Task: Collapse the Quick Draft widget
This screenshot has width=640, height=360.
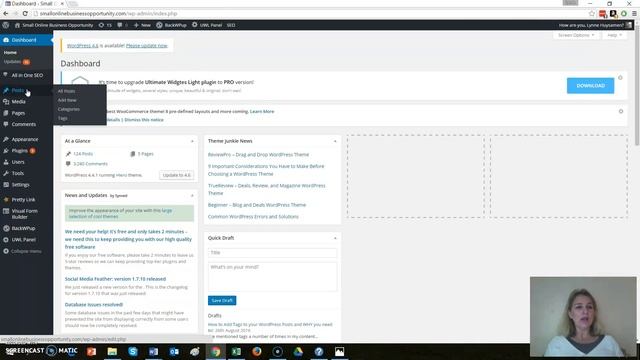Action: tap(335, 238)
